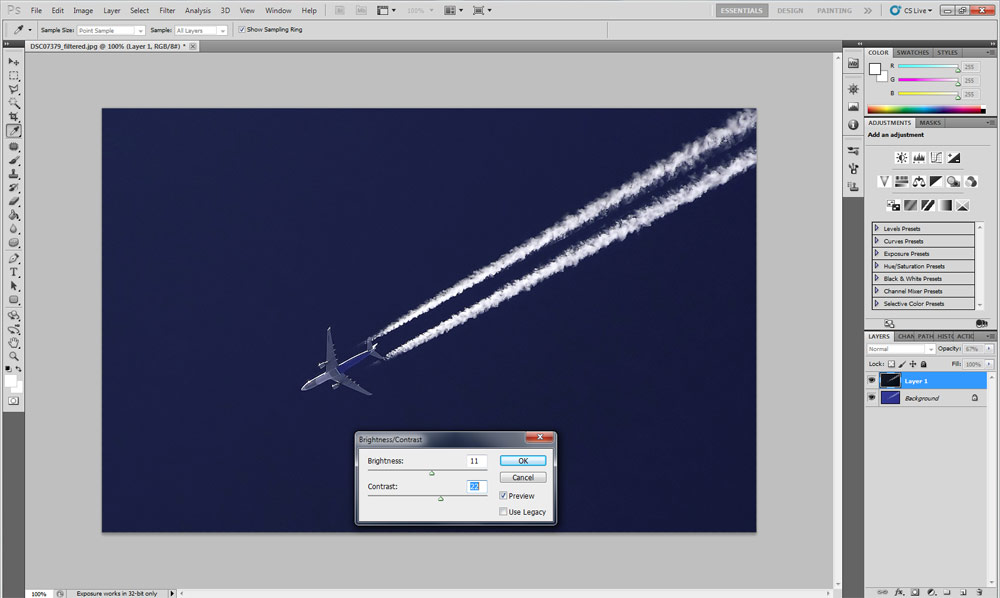Toggle the Preview checkbox

pyautogui.click(x=503, y=495)
